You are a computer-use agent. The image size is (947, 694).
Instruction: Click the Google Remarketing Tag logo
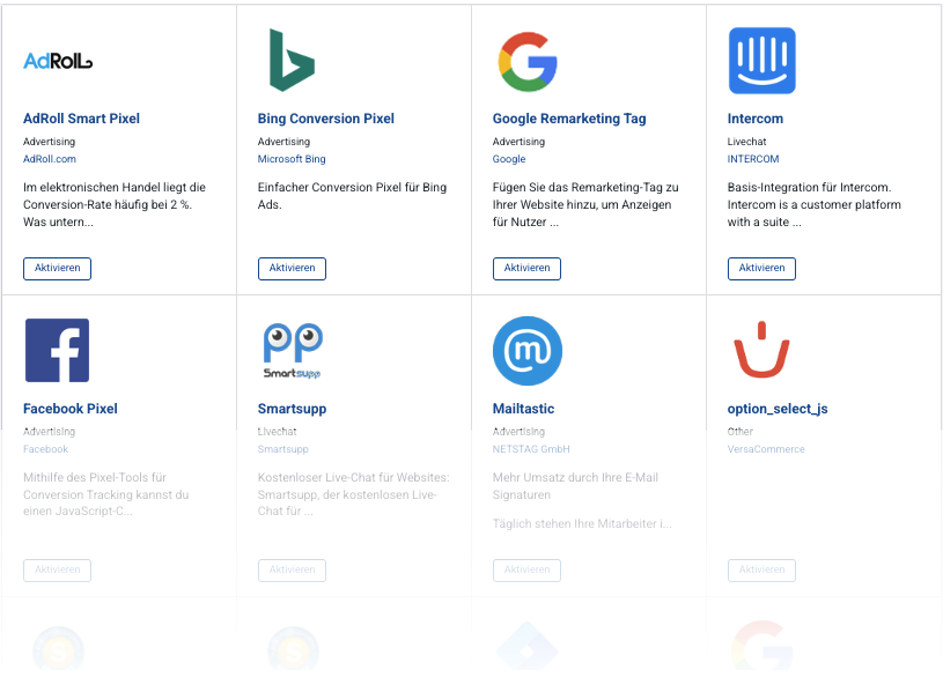pos(528,62)
